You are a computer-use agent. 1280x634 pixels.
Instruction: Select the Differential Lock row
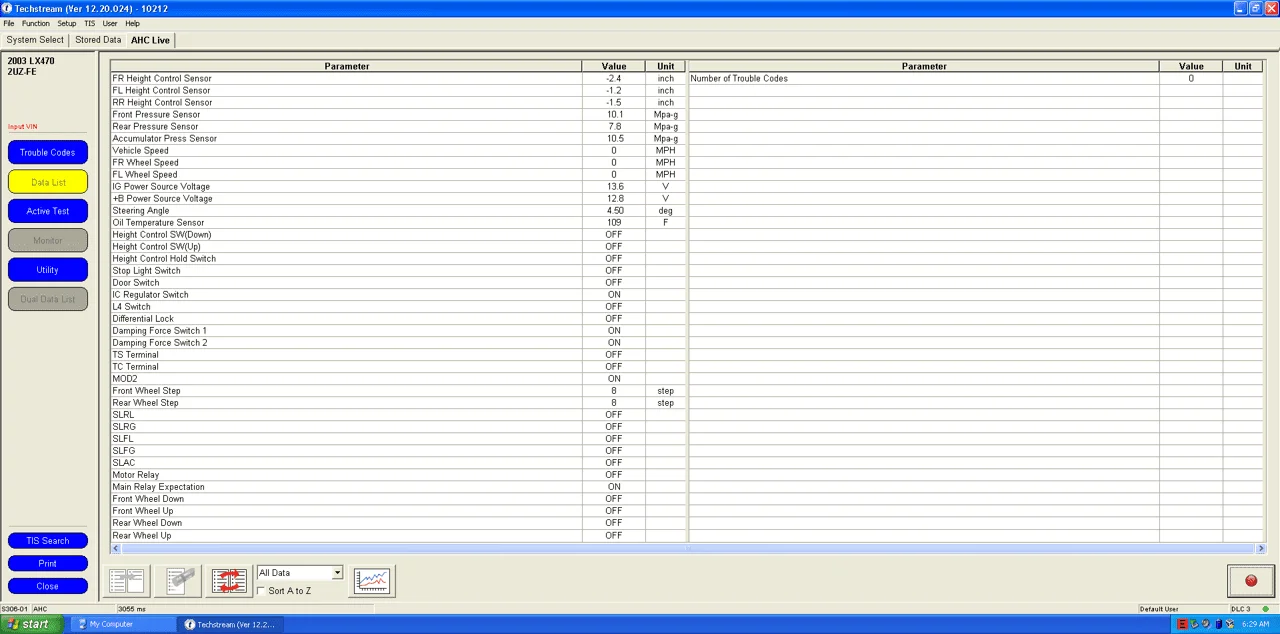click(x=398, y=318)
